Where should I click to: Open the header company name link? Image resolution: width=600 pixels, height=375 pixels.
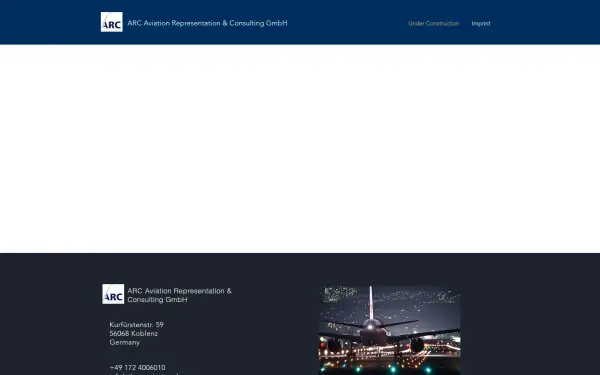pyautogui.click(x=207, y=23)
